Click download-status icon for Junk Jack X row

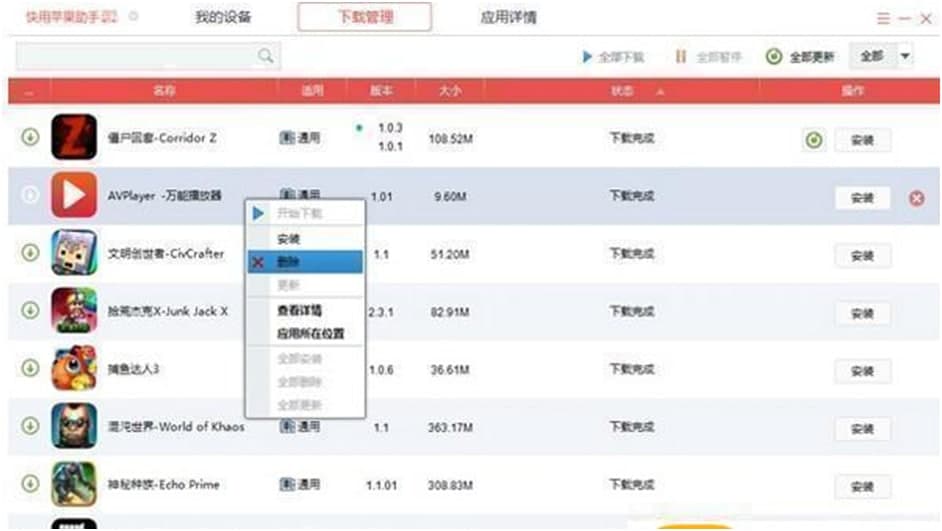[x=30, y=310]
